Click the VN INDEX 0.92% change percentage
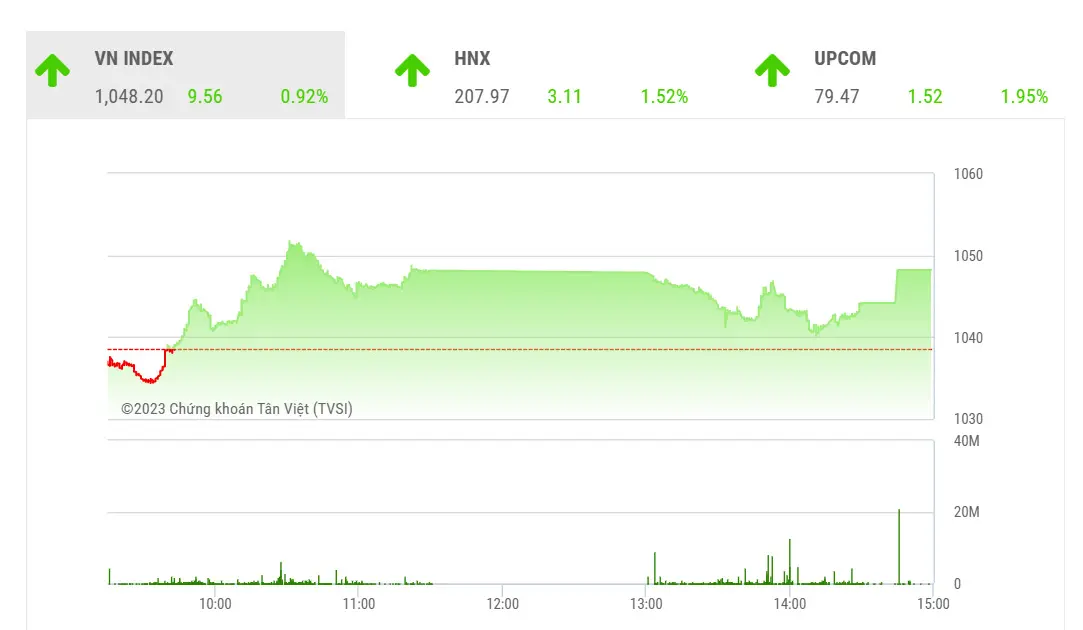The width and height of the screenshot is (1083, 630). coord(304,97)
